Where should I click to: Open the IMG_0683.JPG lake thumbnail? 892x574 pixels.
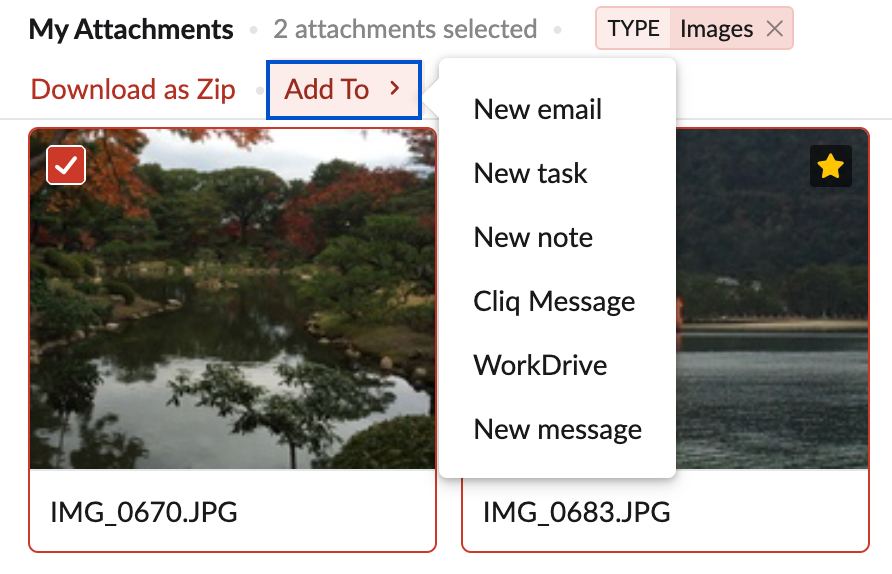tap(770, 330)
